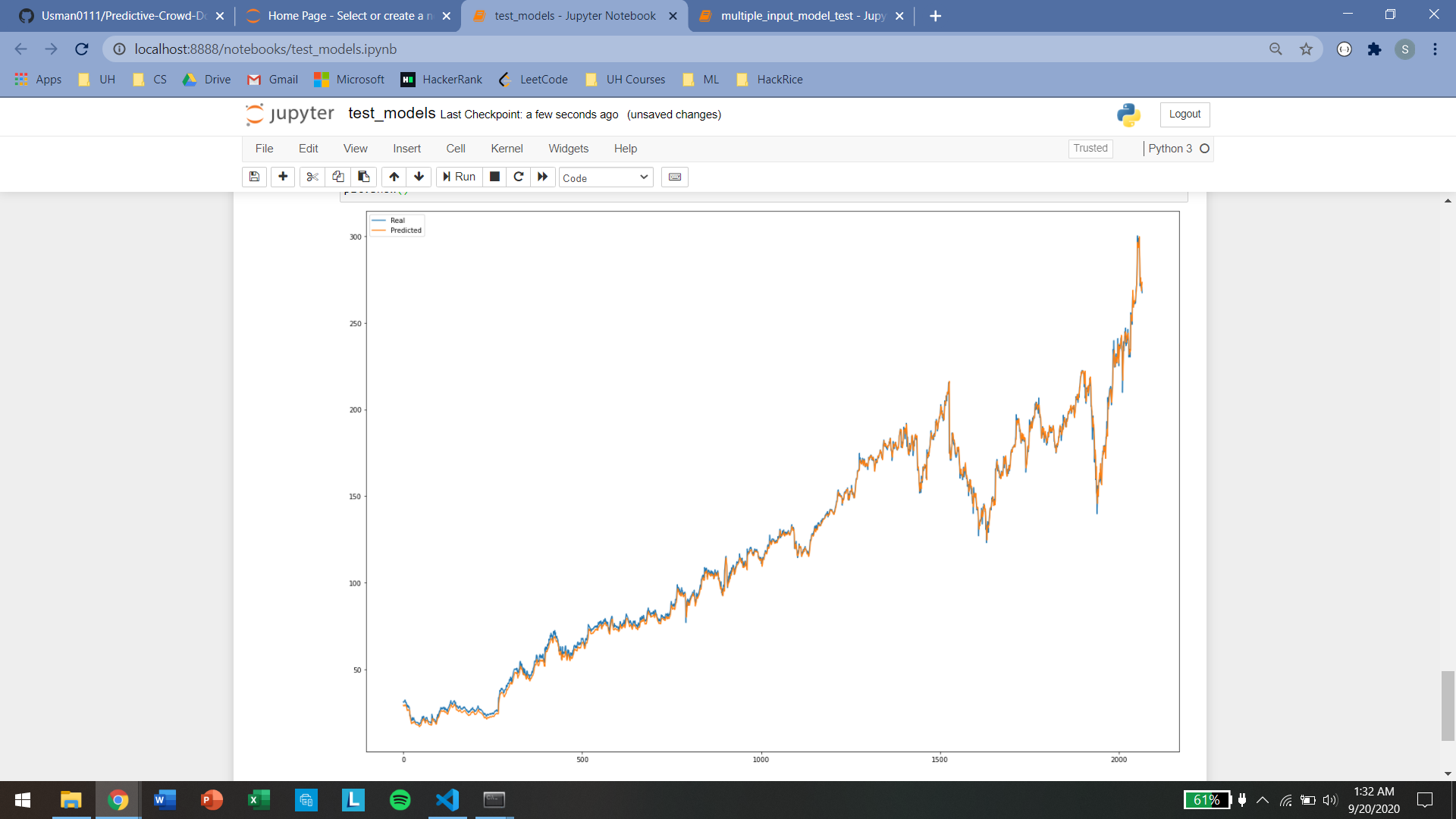Restart kernel and run all icon
Image resolution: width=1456 pixels, height=819 pixels.
(543, 177)
